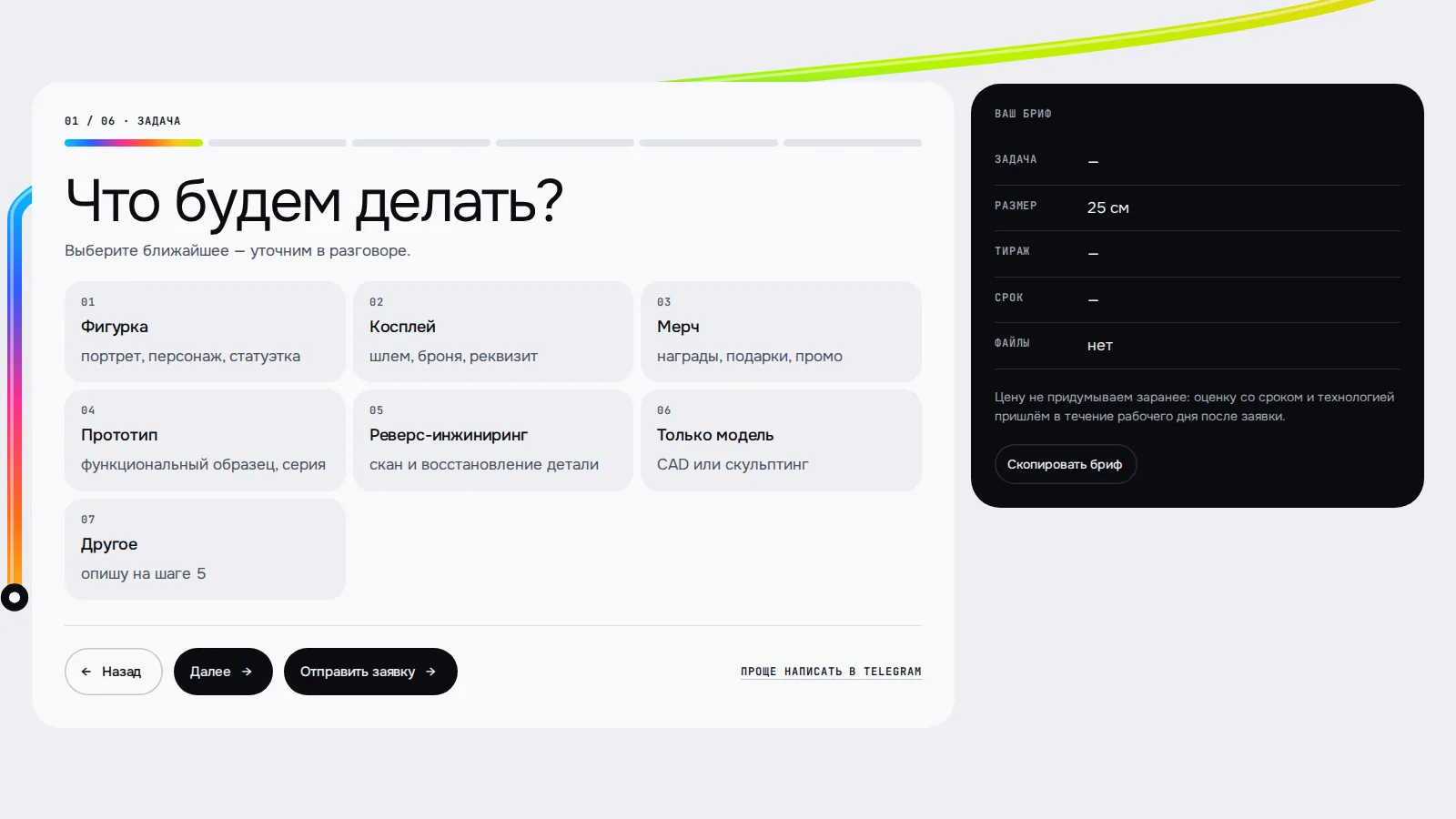Continue with the Далее button
1456x819 pixels.
click(223, 672)
